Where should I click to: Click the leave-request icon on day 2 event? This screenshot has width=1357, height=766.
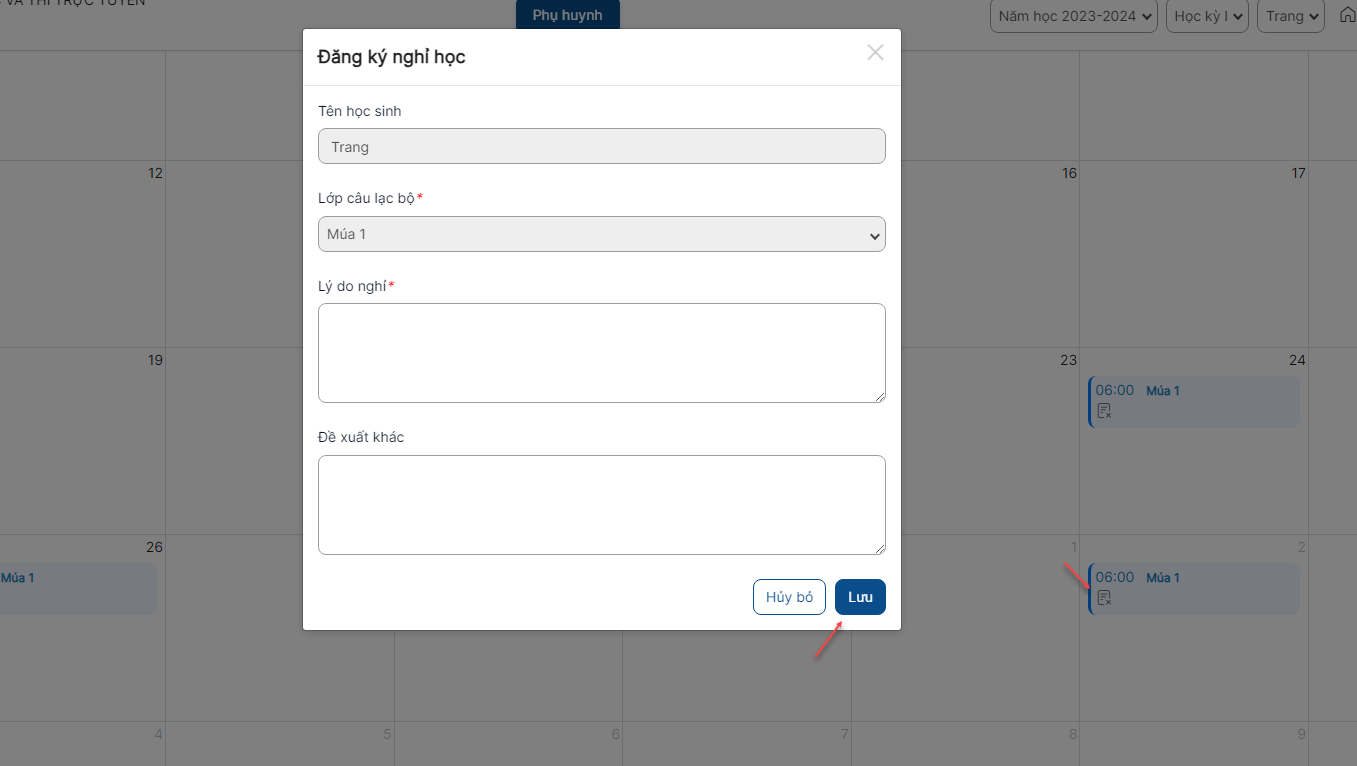click(x=1104, y=598)
